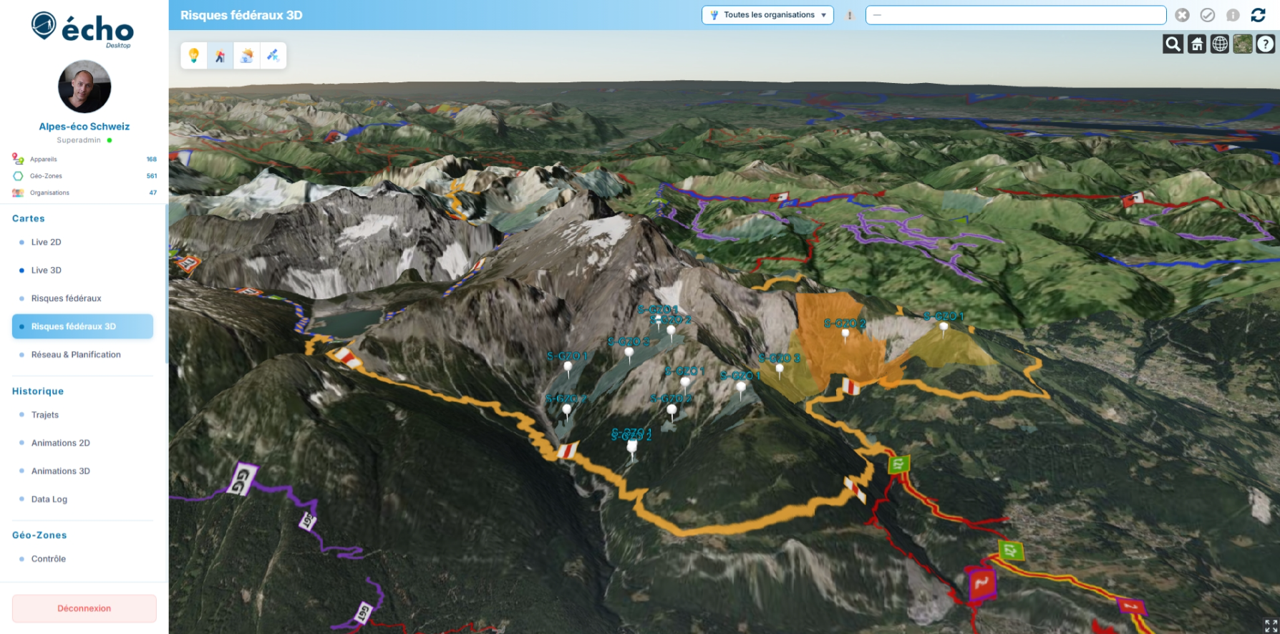This screenshot has width=1280, height=634.
Task: Toggle the weather sun-cloud layer button
Action: coord(246,56)
